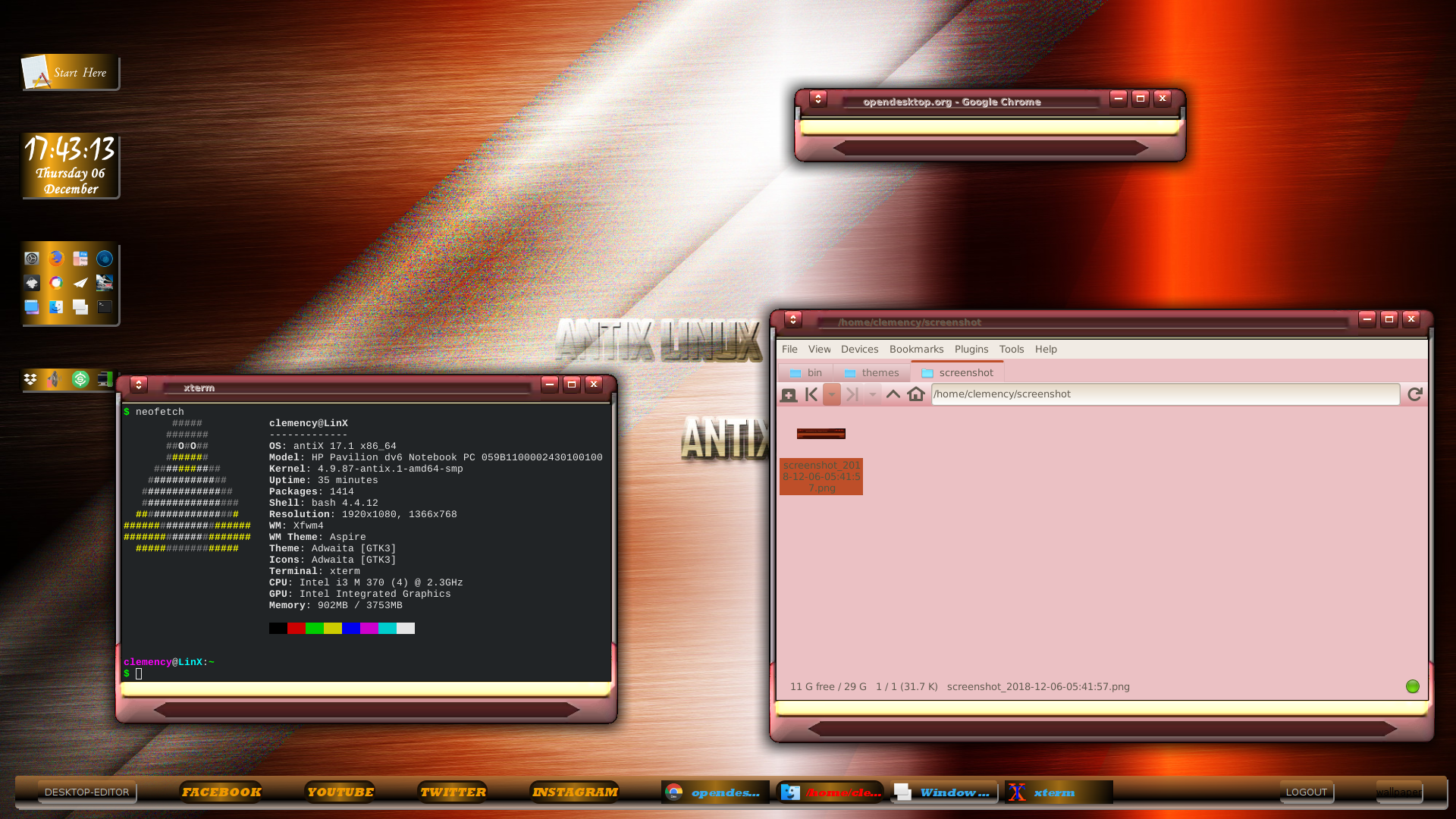Screen dimensions: 1456x819
Task: Switch to the bin tab
Action: point(806,373)
